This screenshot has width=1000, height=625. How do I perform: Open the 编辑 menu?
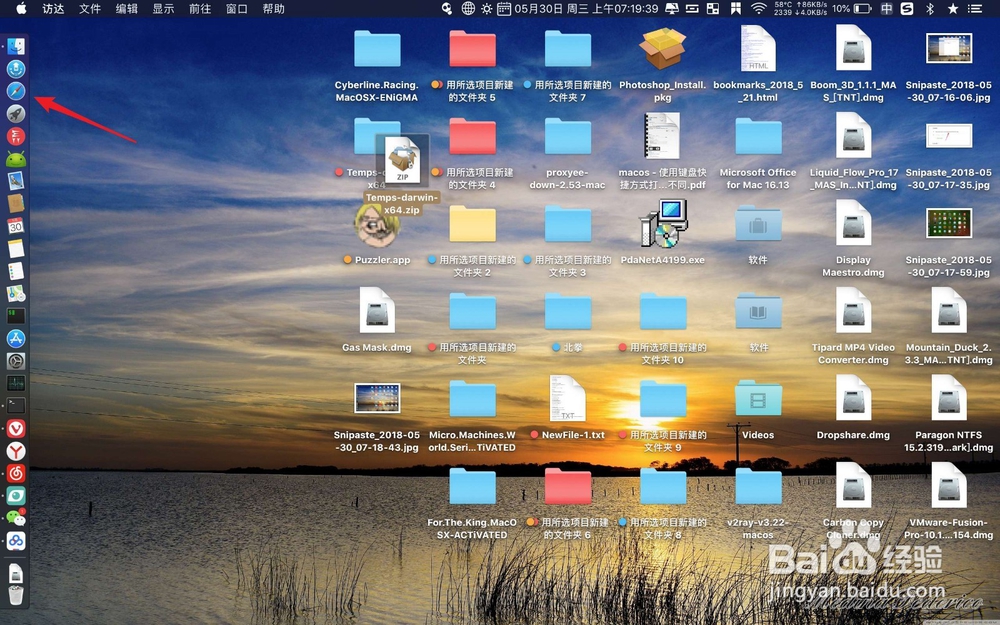127,8
